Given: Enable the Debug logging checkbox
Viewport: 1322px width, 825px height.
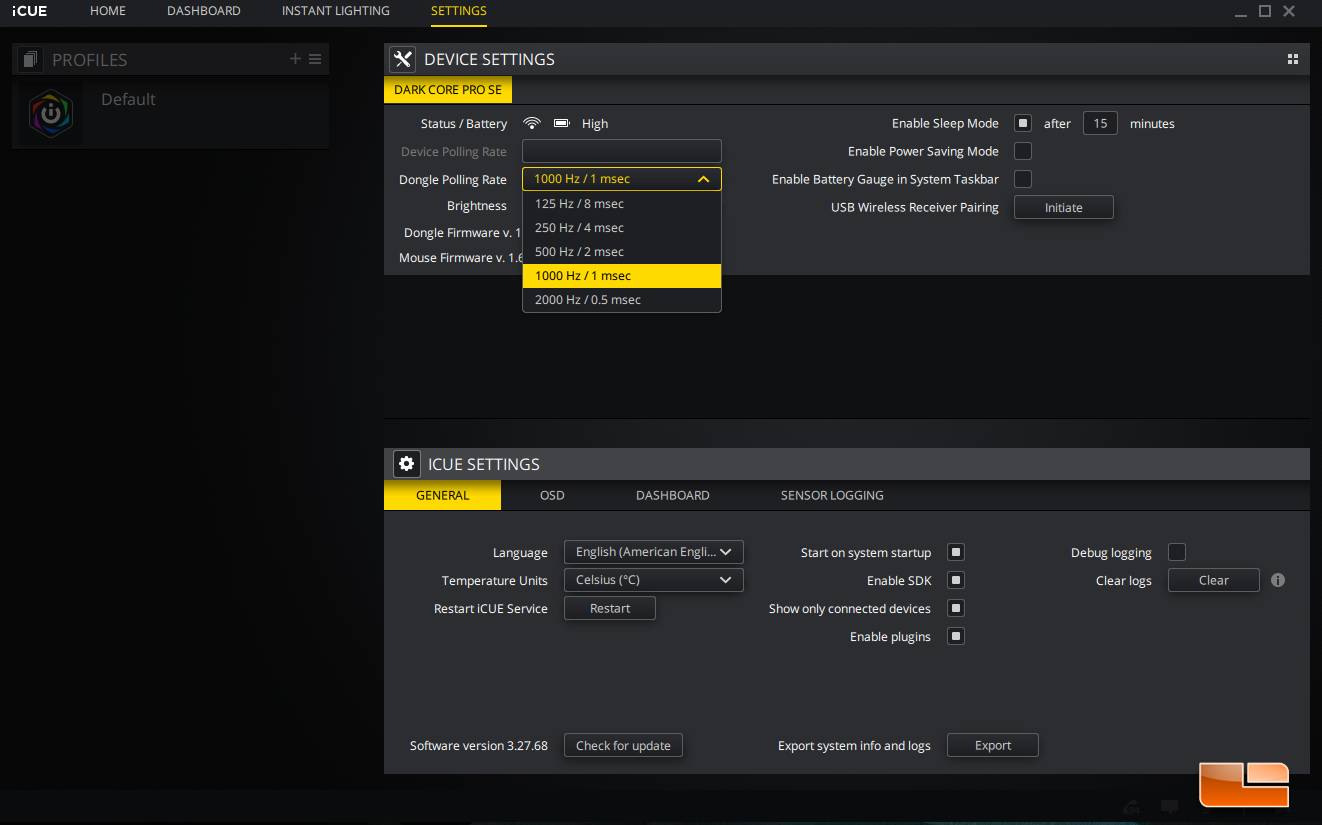Looking at the screenshot, I should coord(1177,552).
